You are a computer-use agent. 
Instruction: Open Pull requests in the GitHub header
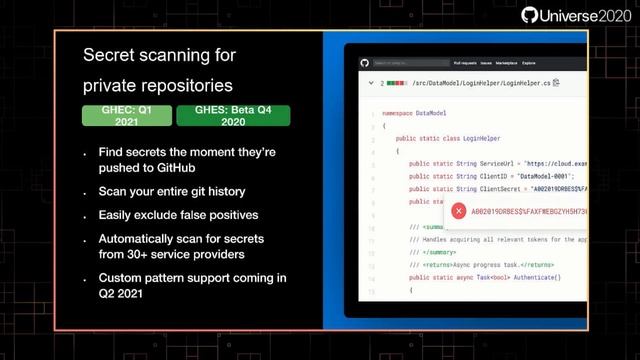point(465,63)
